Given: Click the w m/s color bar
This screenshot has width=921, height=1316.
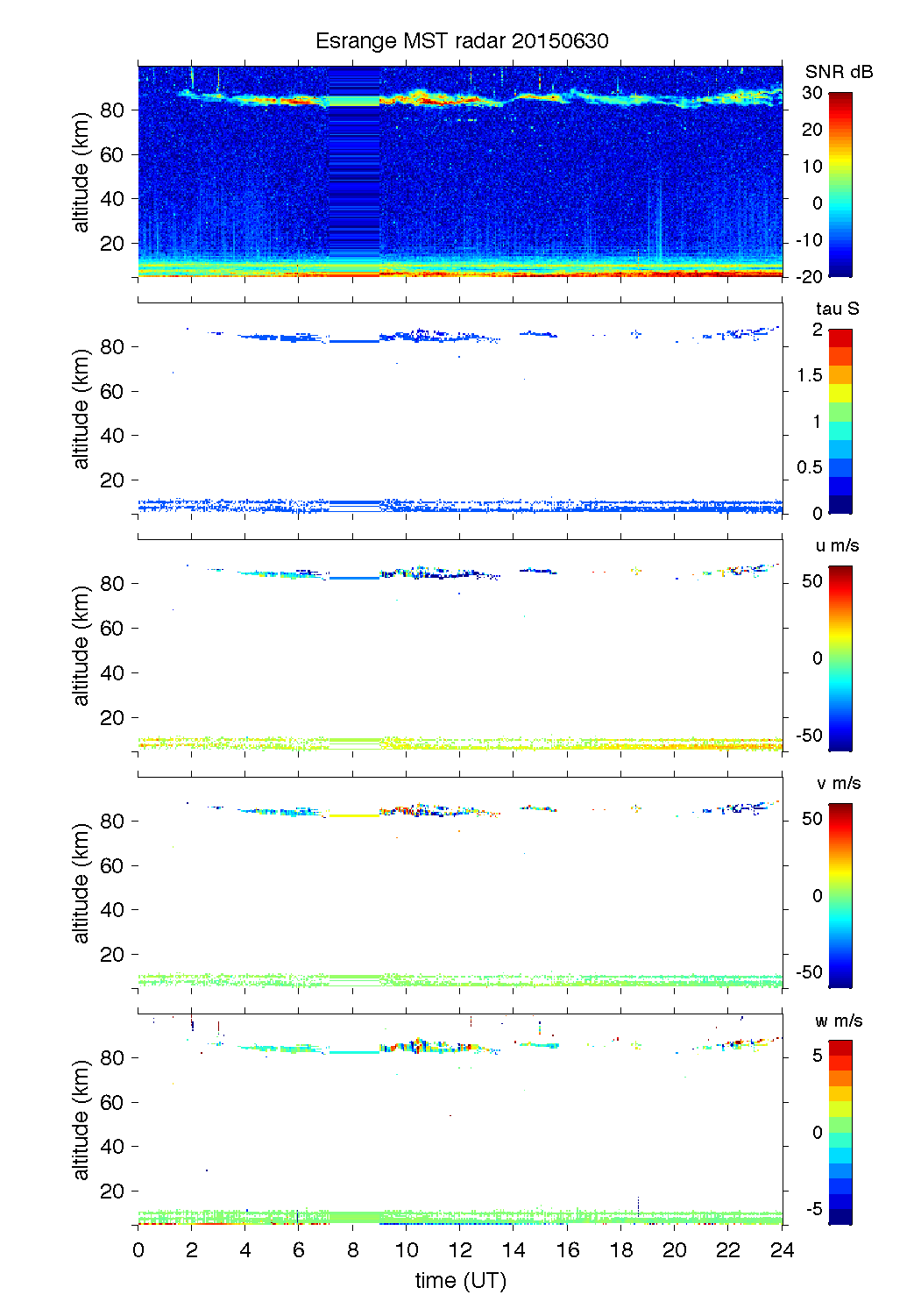Looking at the screenshot, I should click(840, 1132).
